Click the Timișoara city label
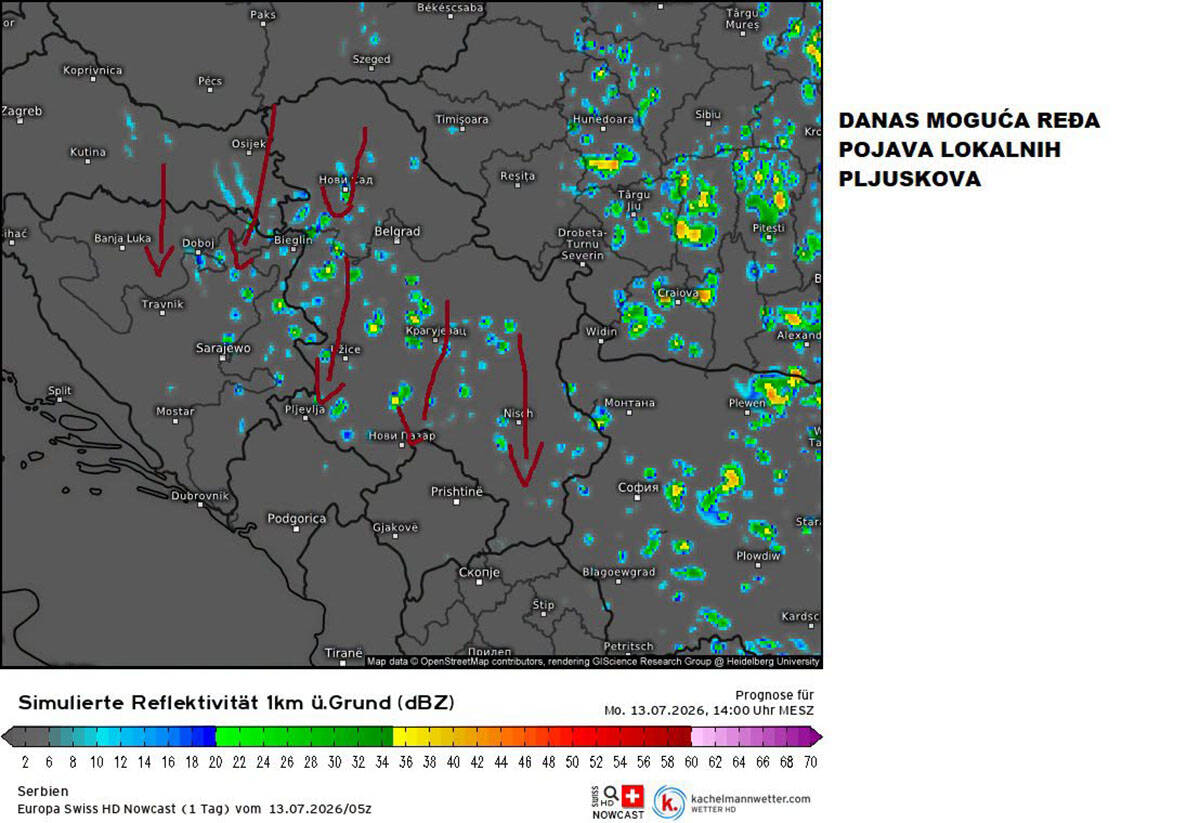This screenshot has height=823, width=1200. (x=463, y=119)
